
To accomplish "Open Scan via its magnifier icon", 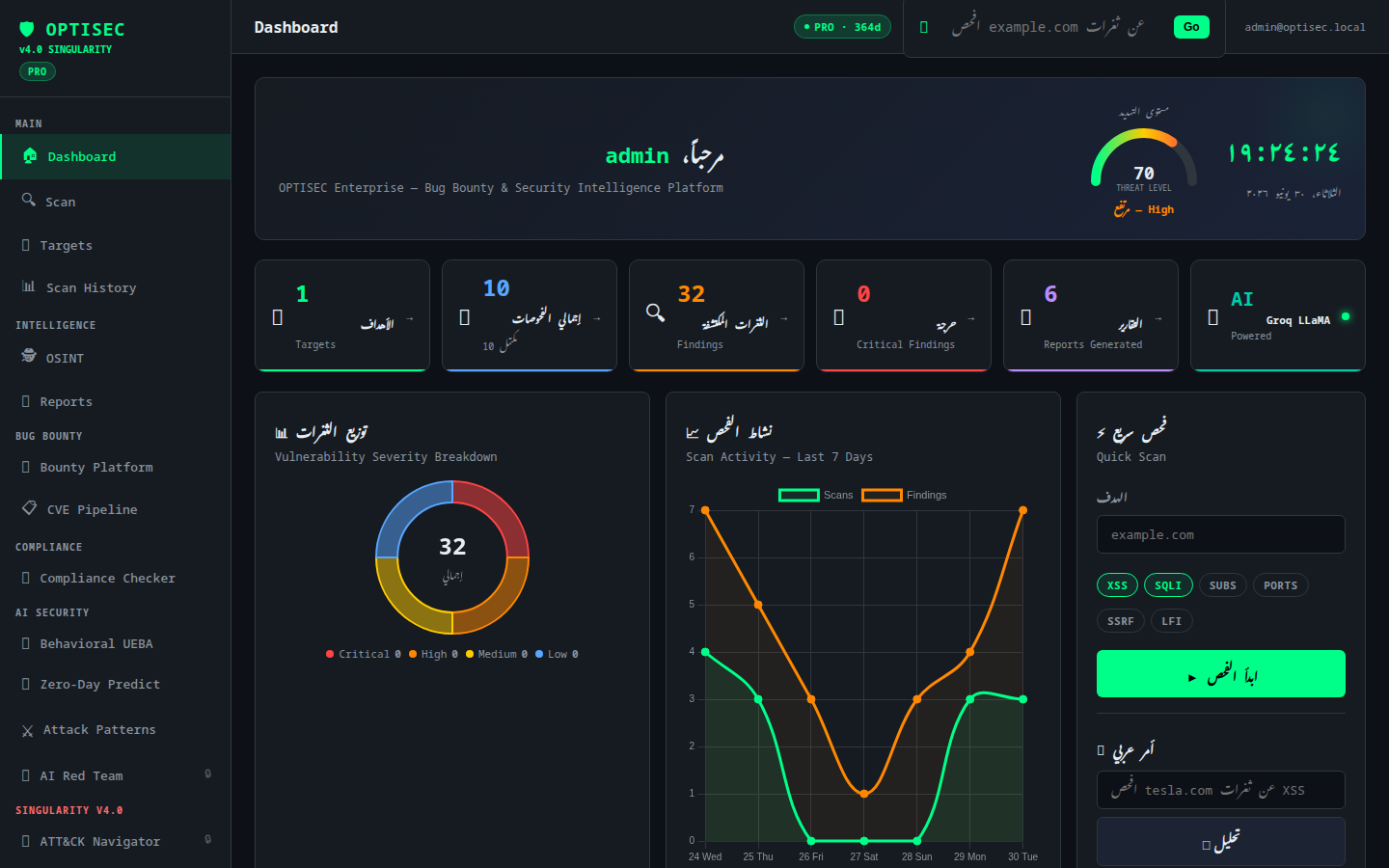I will [29, 200].
